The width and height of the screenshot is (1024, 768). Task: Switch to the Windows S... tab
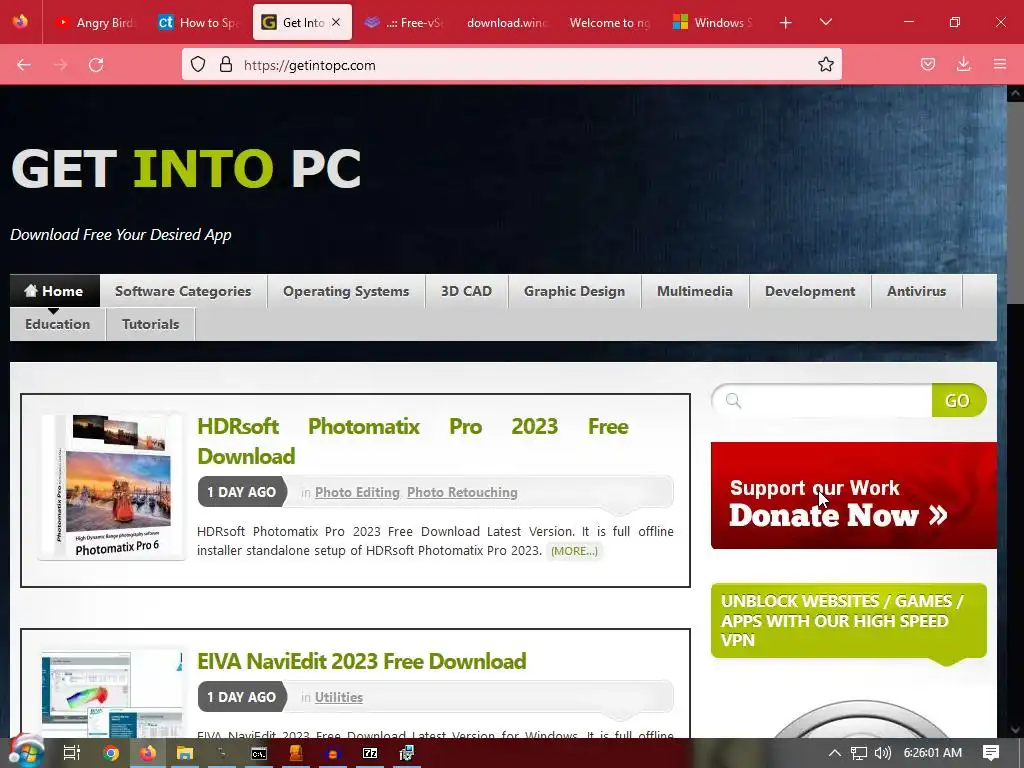click(713, 23)
